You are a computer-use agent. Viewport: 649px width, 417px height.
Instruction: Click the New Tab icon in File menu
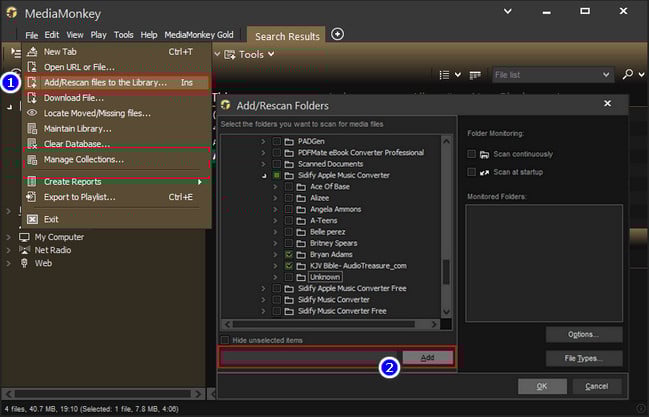pos(32,52)
